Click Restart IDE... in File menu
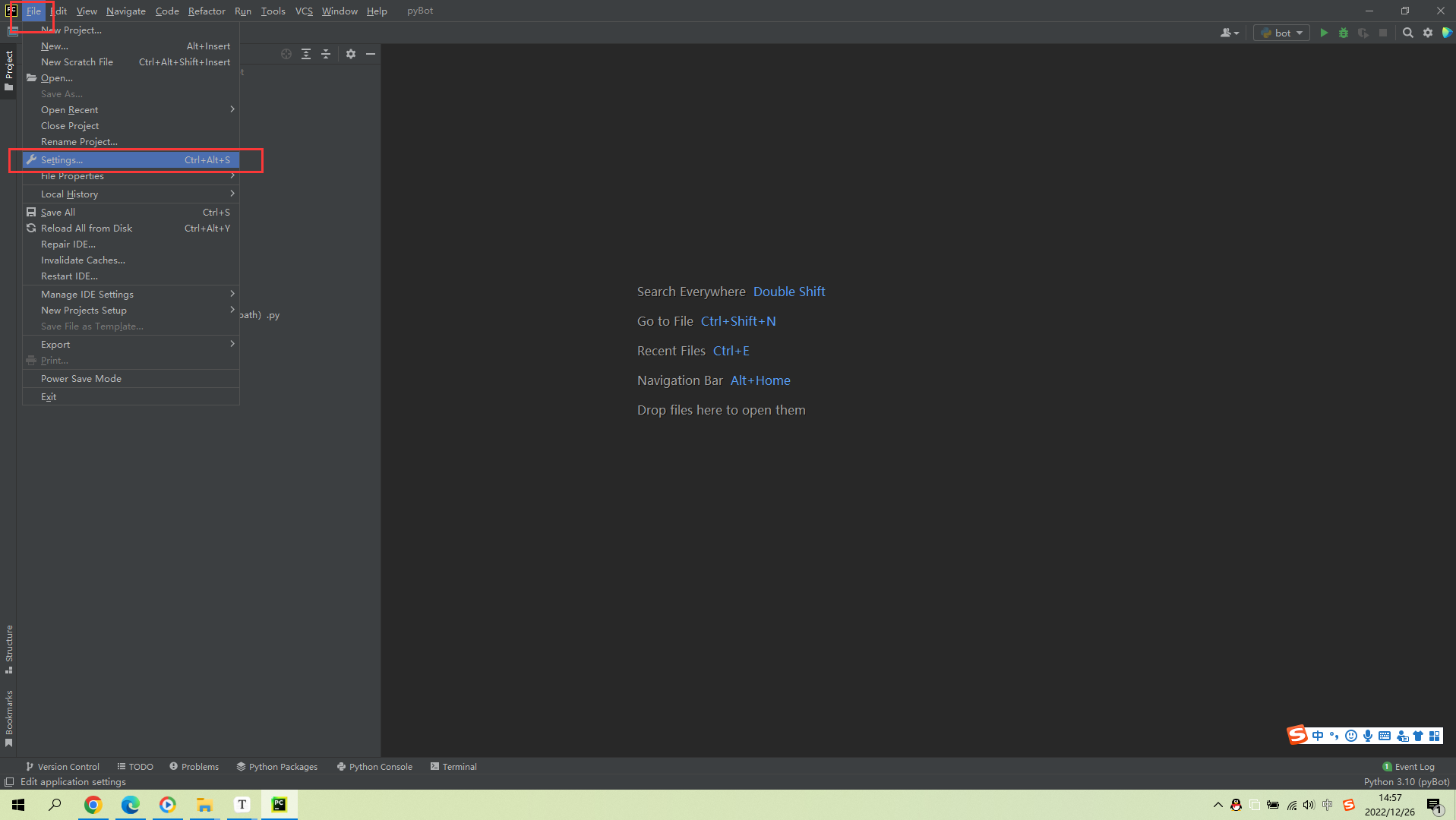 coord(131,276)
